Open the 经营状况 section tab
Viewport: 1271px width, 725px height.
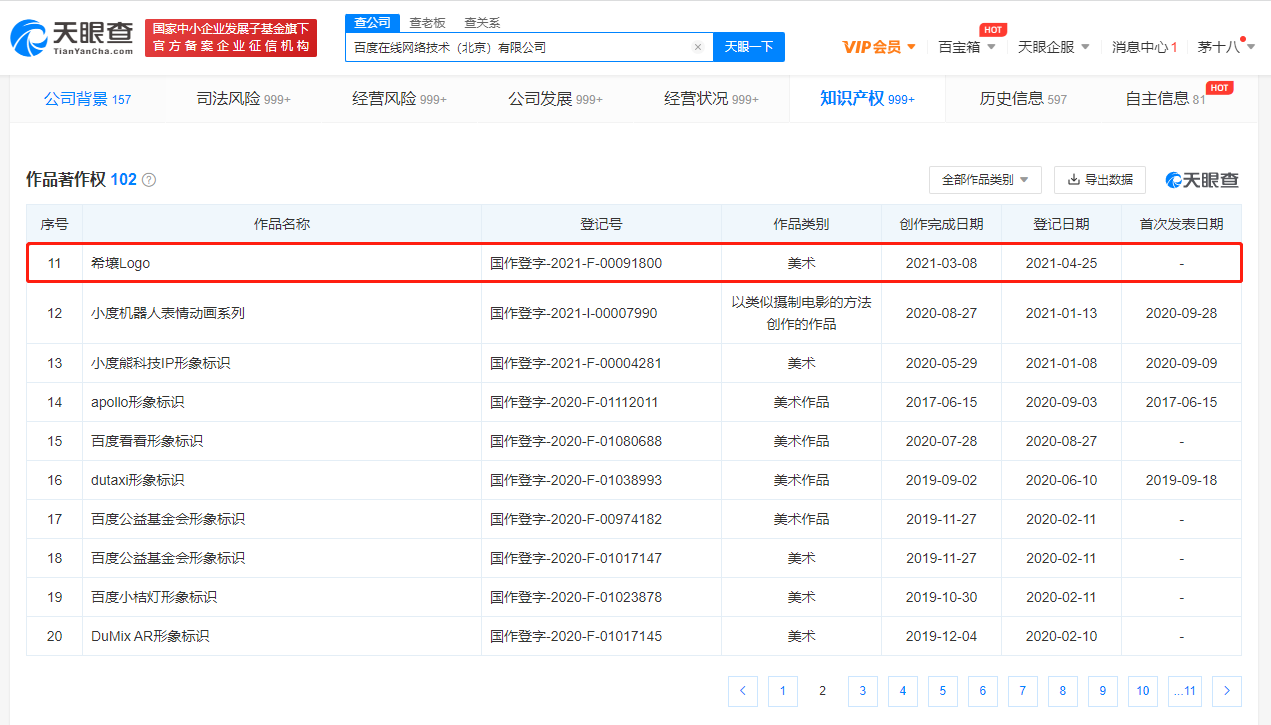point(711,99)
